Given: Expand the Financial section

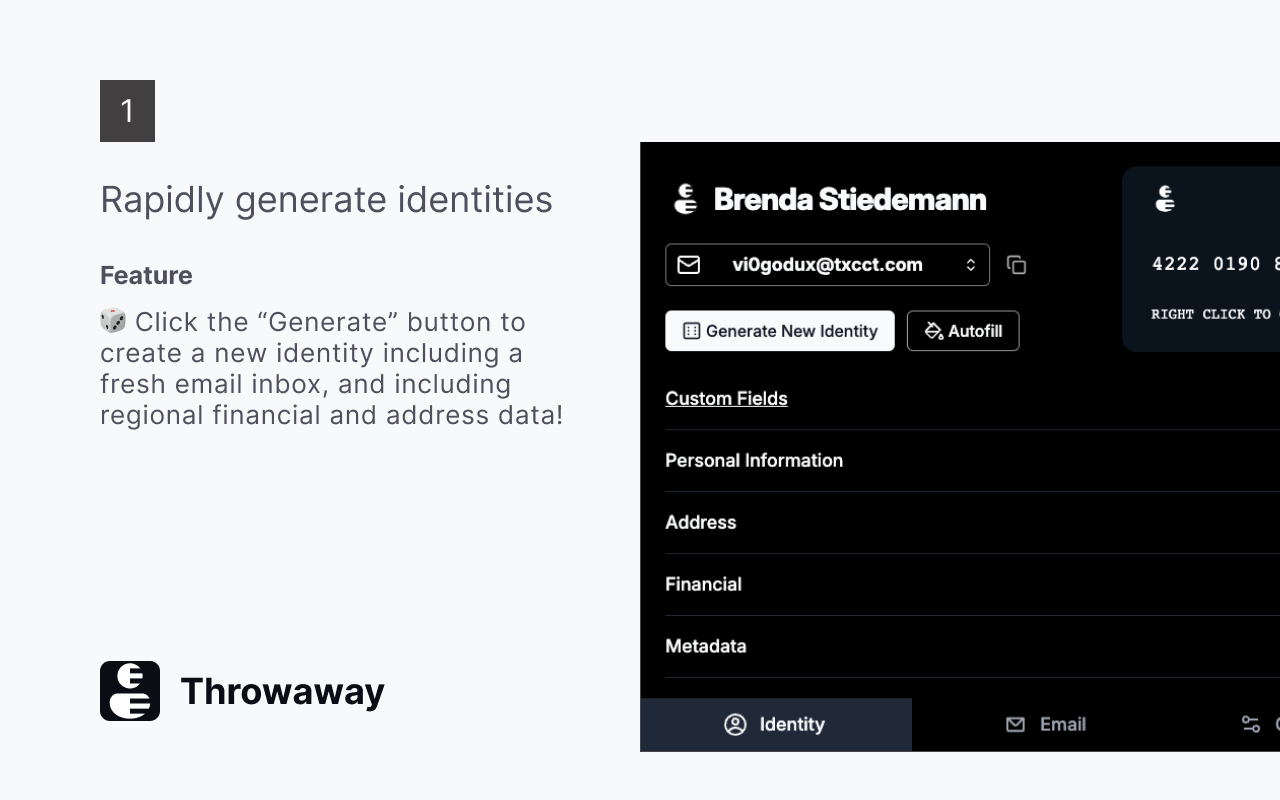Looking at the screenshot, I should 704,584.
